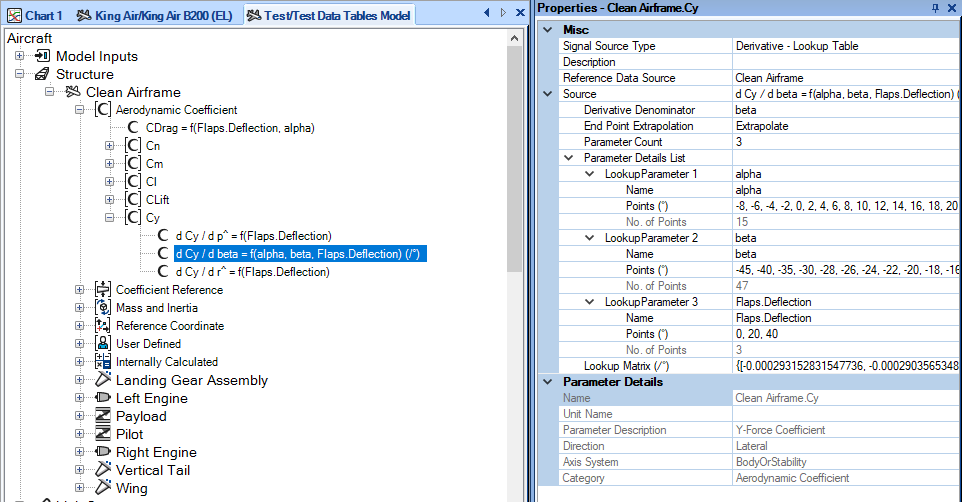Image resolution: width=962 pixels, height=502 pixels.
Task: Expand the Cn coefficient node
Action: click(x=109, y=145)
